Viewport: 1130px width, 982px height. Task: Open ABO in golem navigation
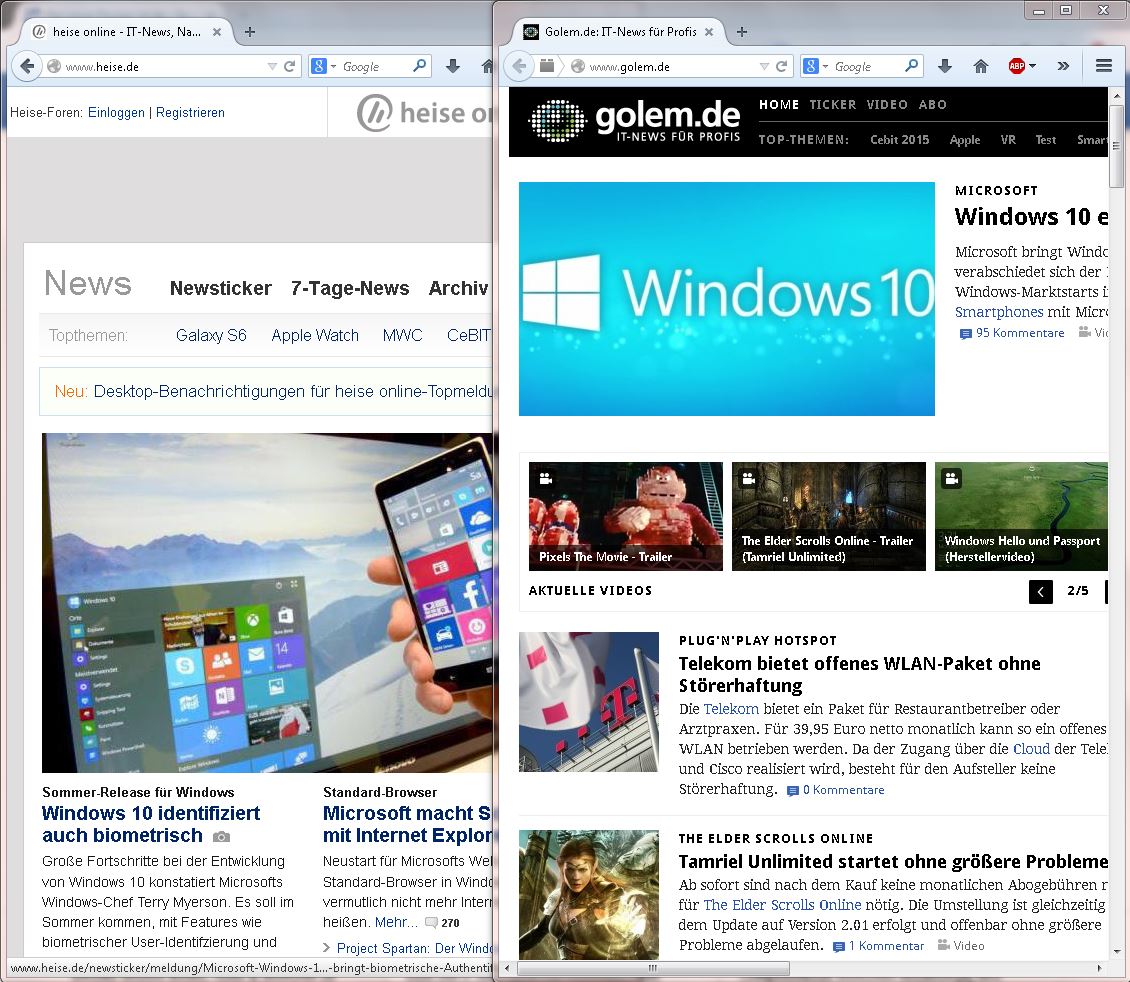coord(933,104)
